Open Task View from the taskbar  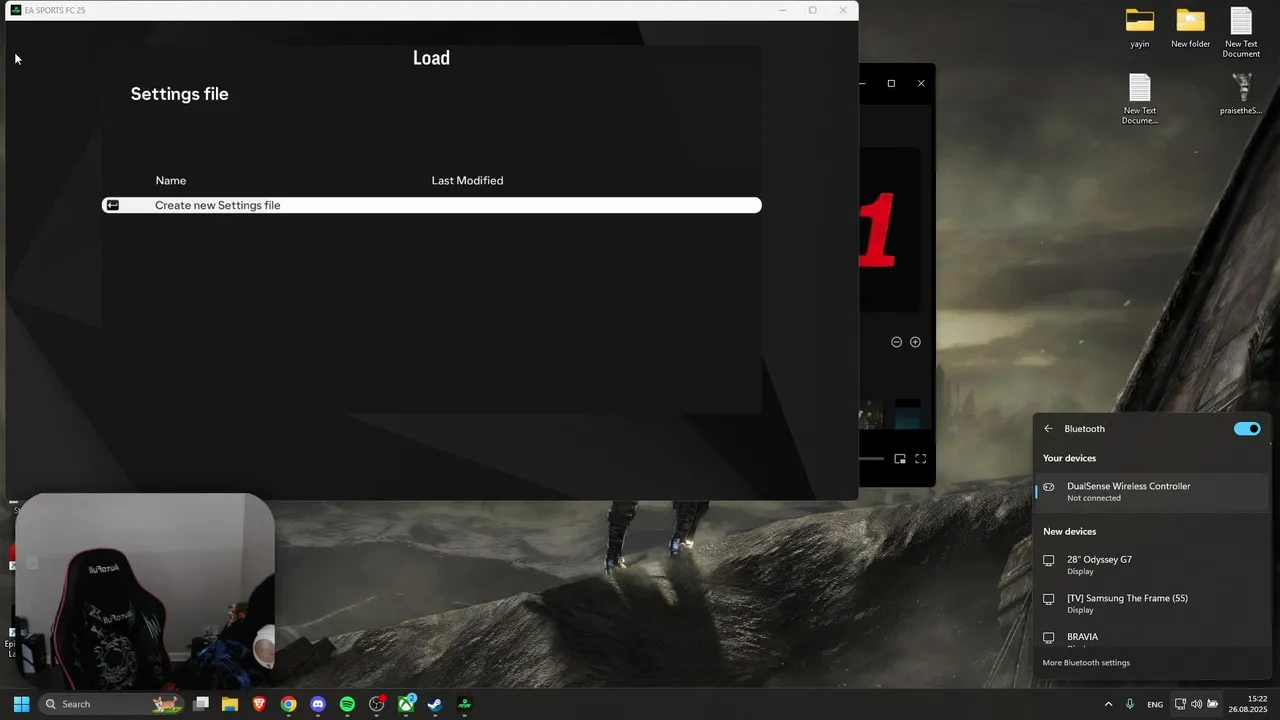point(201,704)
